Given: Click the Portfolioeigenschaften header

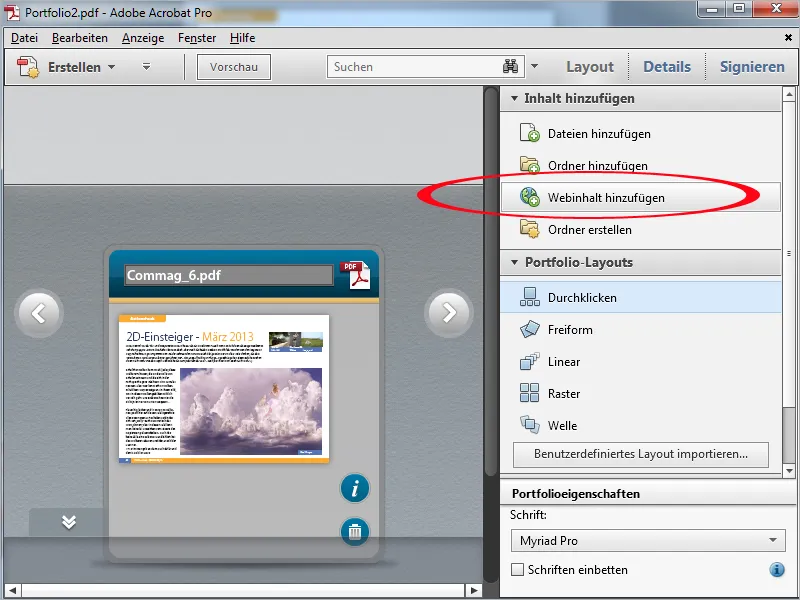Looking at the screenshot, I should (576, 494).
